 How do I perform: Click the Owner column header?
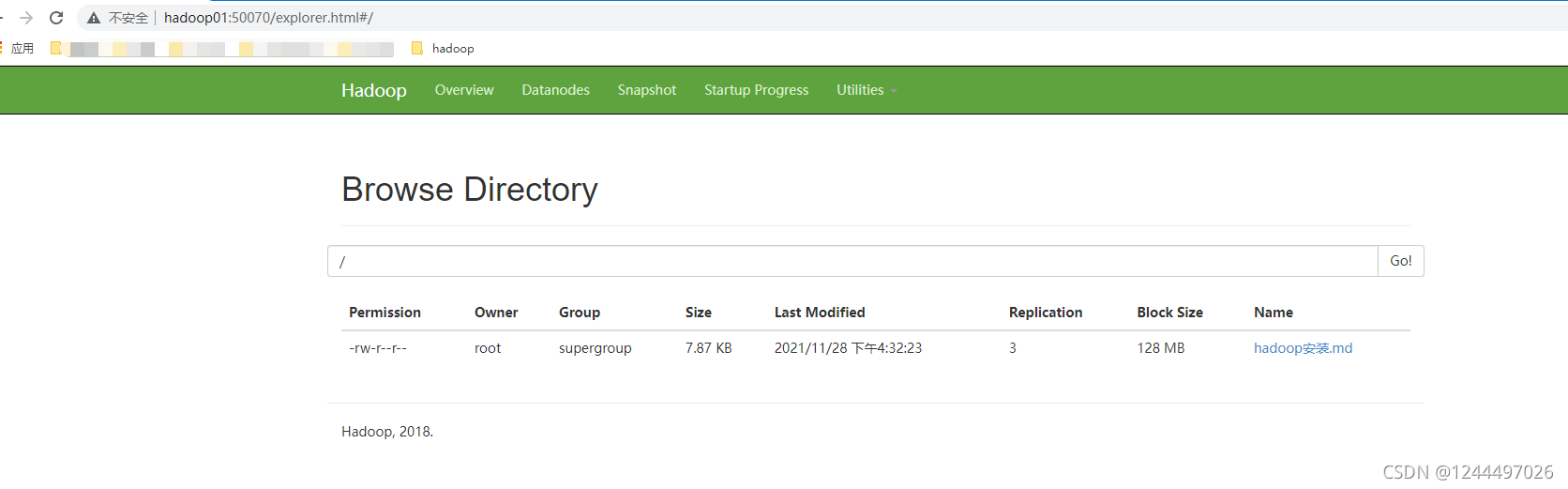click(496, 313)
